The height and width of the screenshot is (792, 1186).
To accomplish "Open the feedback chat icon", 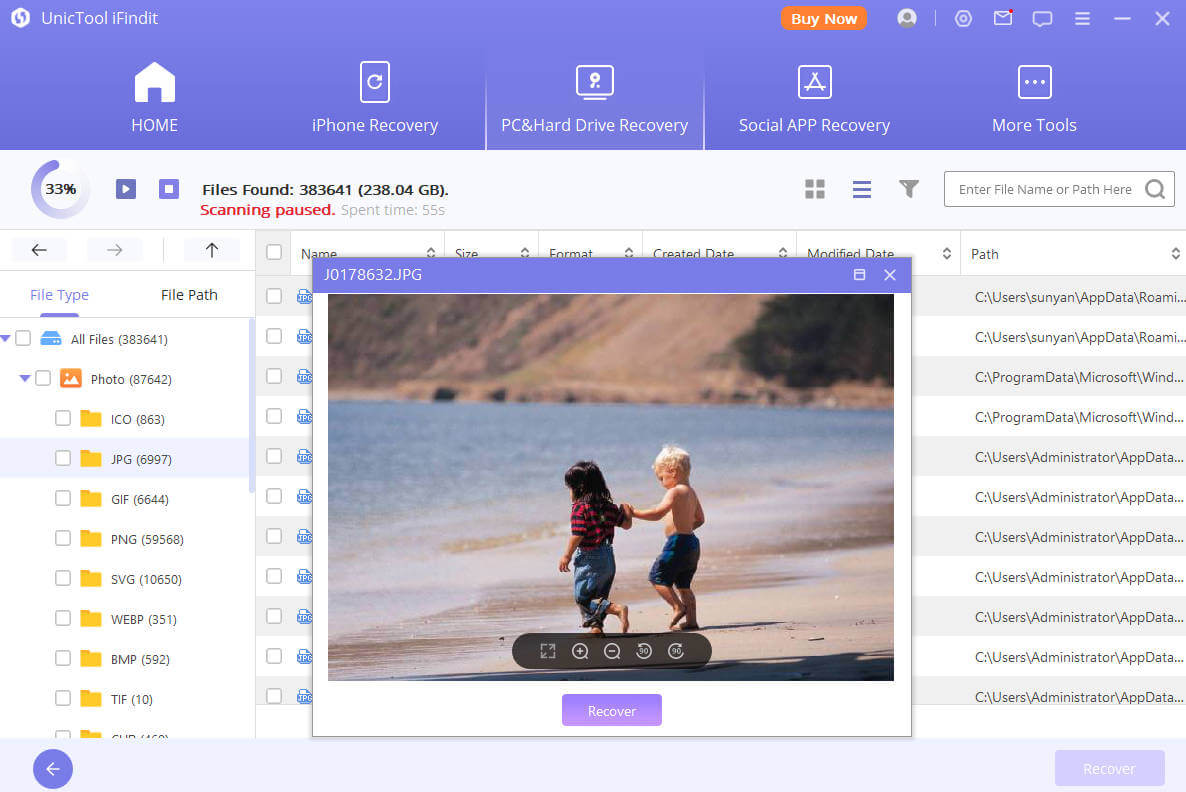I will pyautogui.click(x=1043, y=18).
